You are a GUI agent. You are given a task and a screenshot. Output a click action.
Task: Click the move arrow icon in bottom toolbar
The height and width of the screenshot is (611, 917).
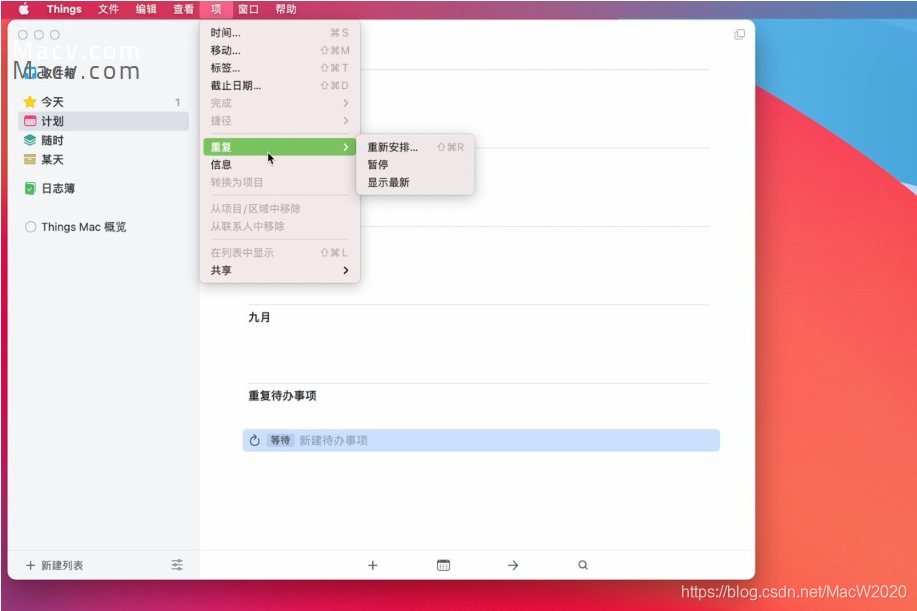512,565
